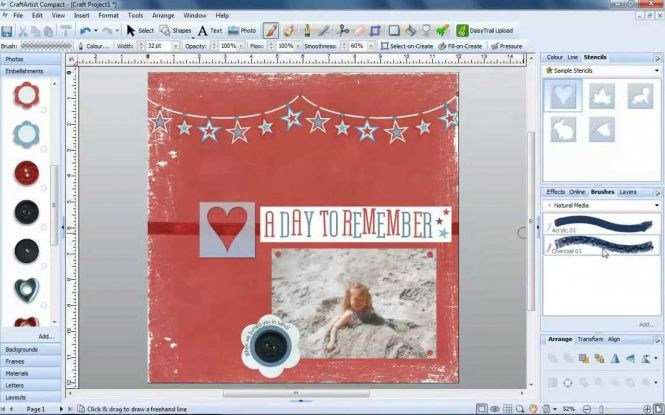The width and height of the screenshot is (665, 415).
Task: Click the DaisyTrail Upload button
Action: [x=485, y=31]
